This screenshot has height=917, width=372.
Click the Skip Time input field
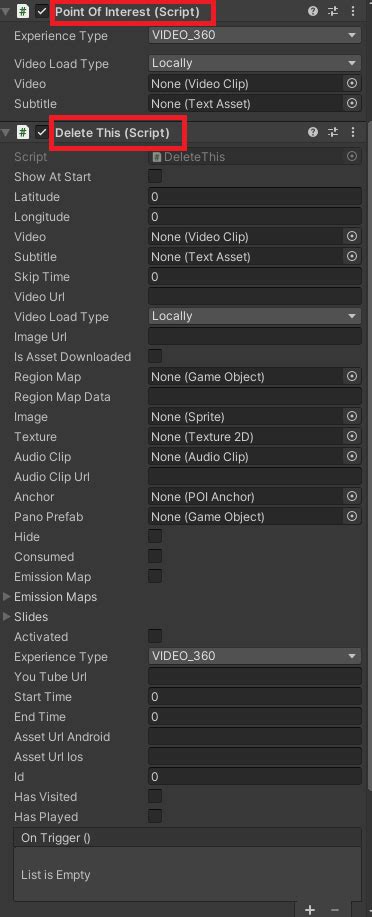coord(255,277)
